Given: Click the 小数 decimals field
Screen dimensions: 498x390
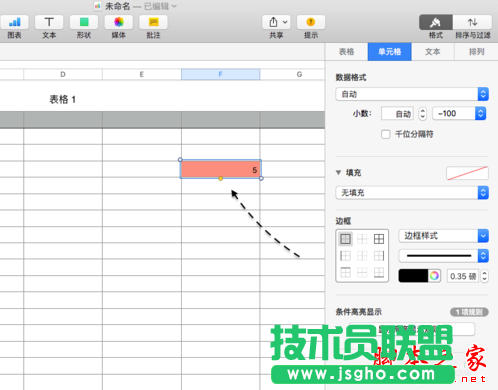Looking at the screenshot, I should pyautogui.click(x=397, y=114).
